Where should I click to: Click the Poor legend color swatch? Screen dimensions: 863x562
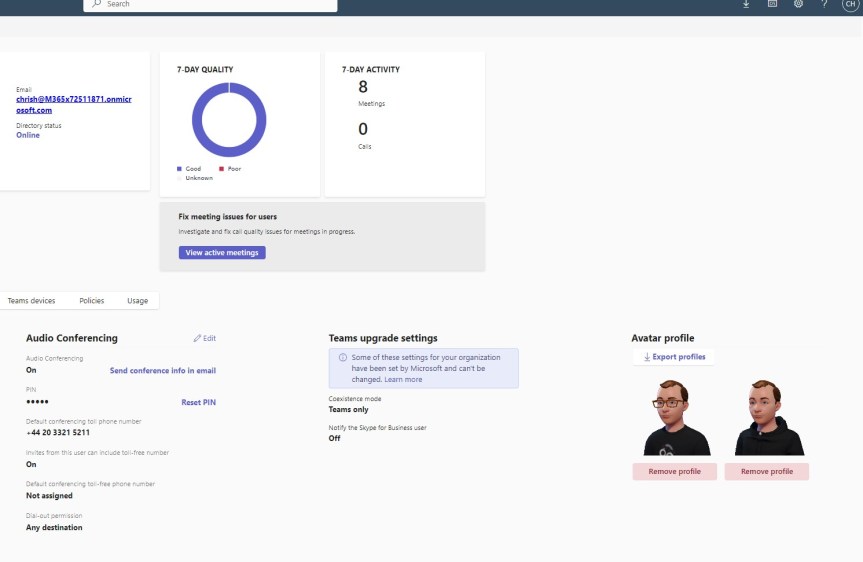point(221,169)
